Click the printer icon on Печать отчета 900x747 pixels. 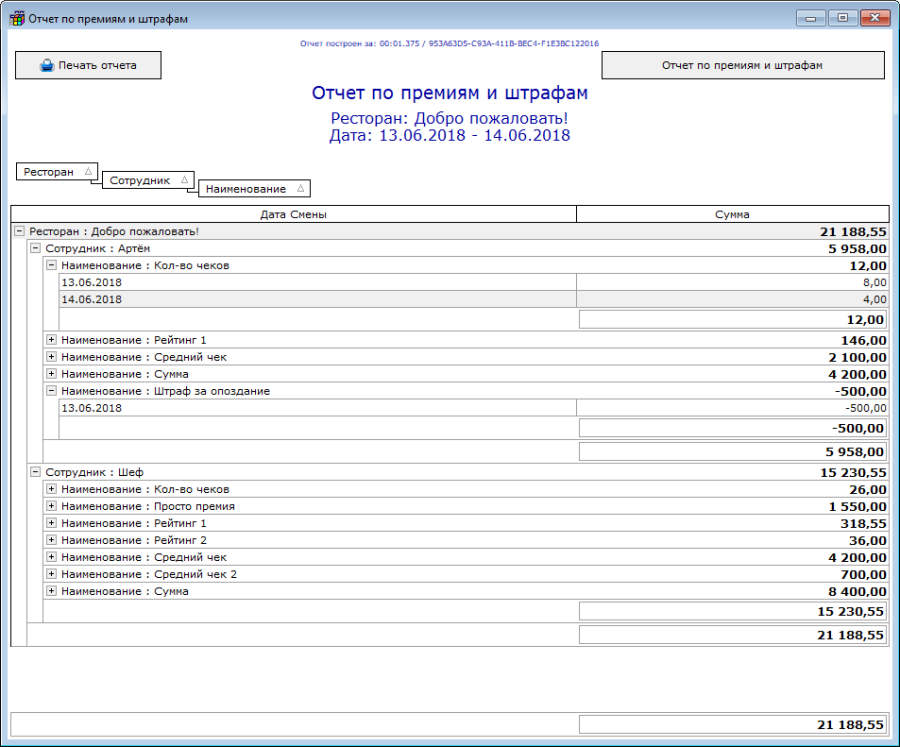(46, 66)
